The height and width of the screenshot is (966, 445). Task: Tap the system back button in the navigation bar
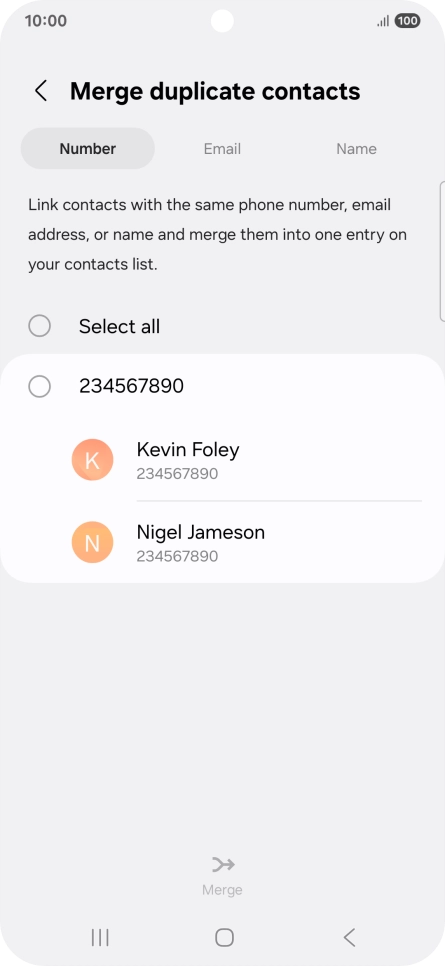coord(349,938)
